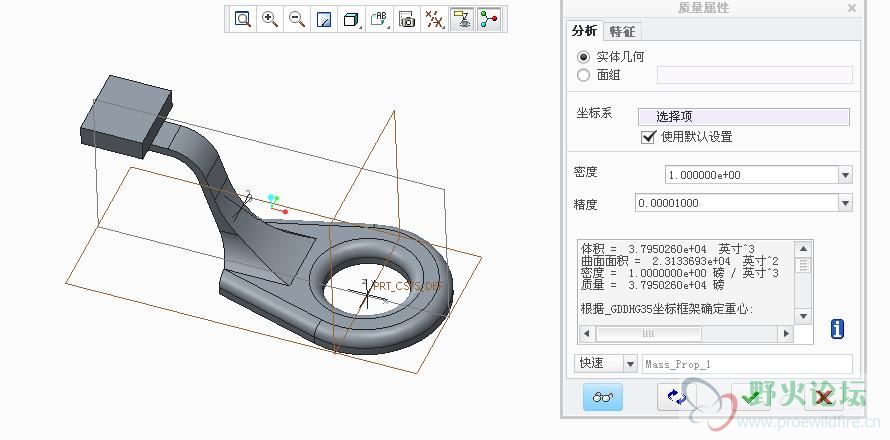890x440 pixels.
Task: Click the density value 1.000000e+00 field
Action: click(752, 175)
